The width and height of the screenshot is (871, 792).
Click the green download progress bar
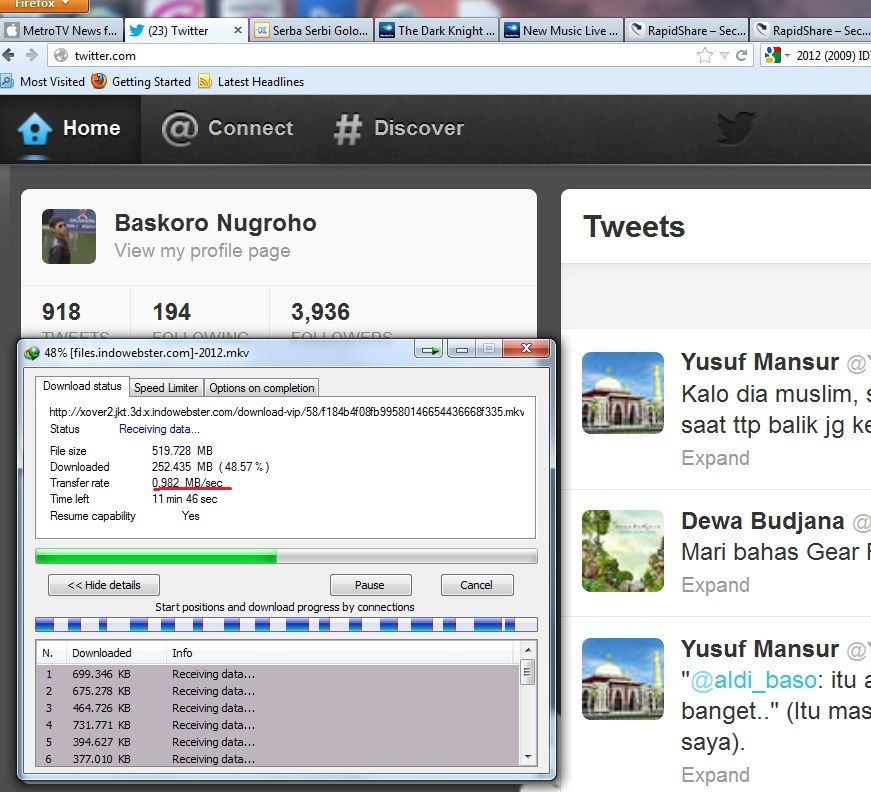[x=286, y=557]
